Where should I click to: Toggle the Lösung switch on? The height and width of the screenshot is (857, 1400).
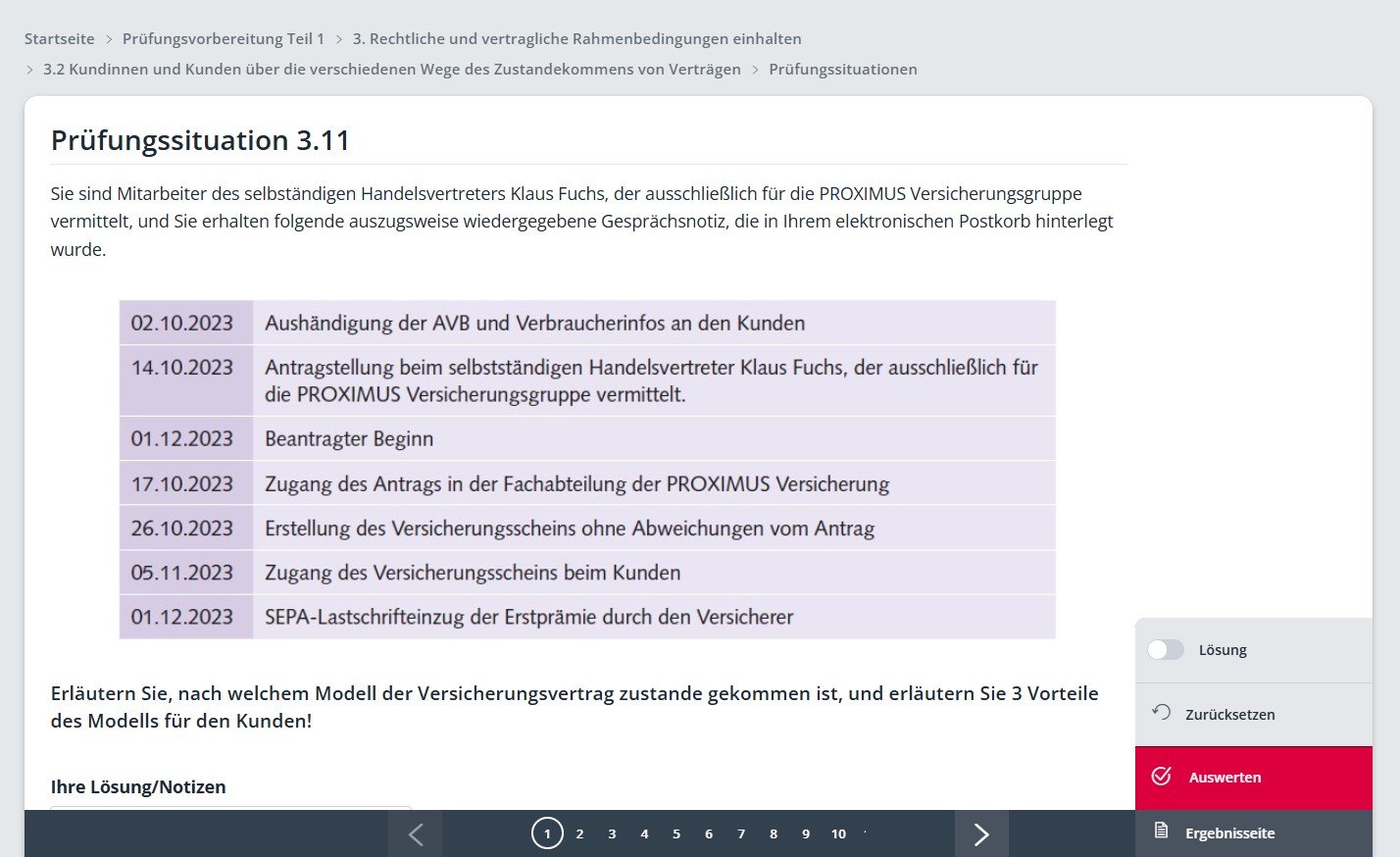(x=1166, y=650)
